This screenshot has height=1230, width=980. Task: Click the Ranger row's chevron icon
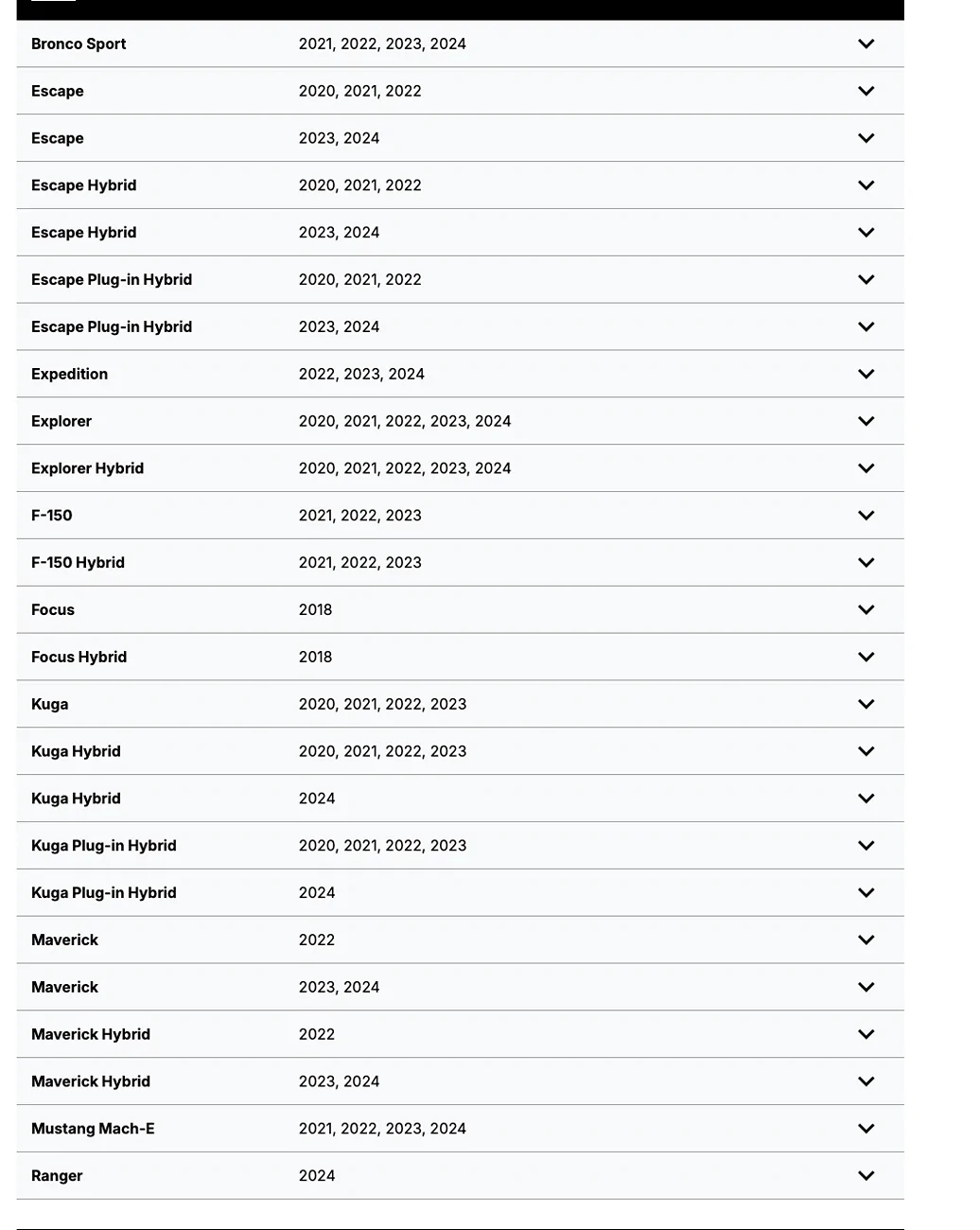pos(866,1176)
